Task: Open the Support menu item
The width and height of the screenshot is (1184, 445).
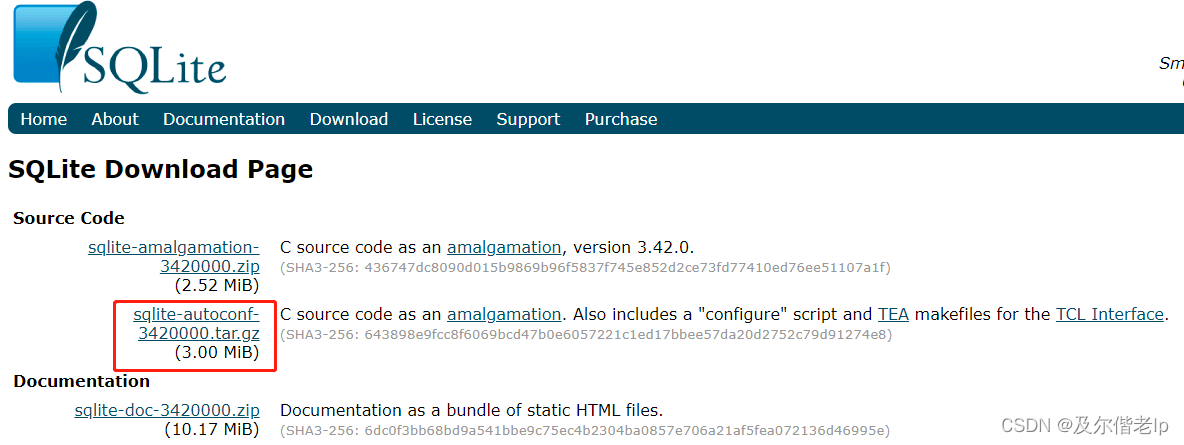Action: [529, 119]
